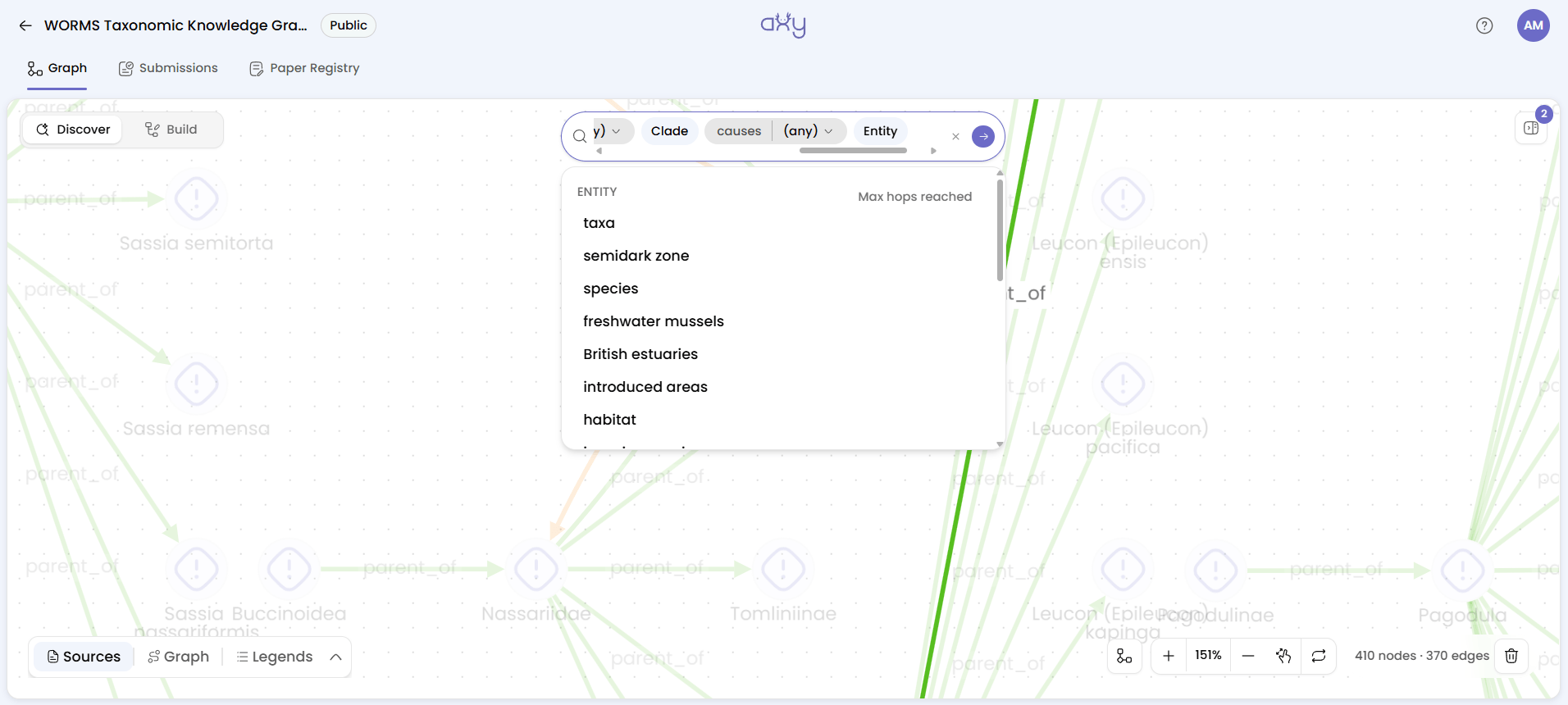Viewport: 1568px width, 705px height.
Task: Select the Graph view in the bottom bar
Action: (178, 657)
